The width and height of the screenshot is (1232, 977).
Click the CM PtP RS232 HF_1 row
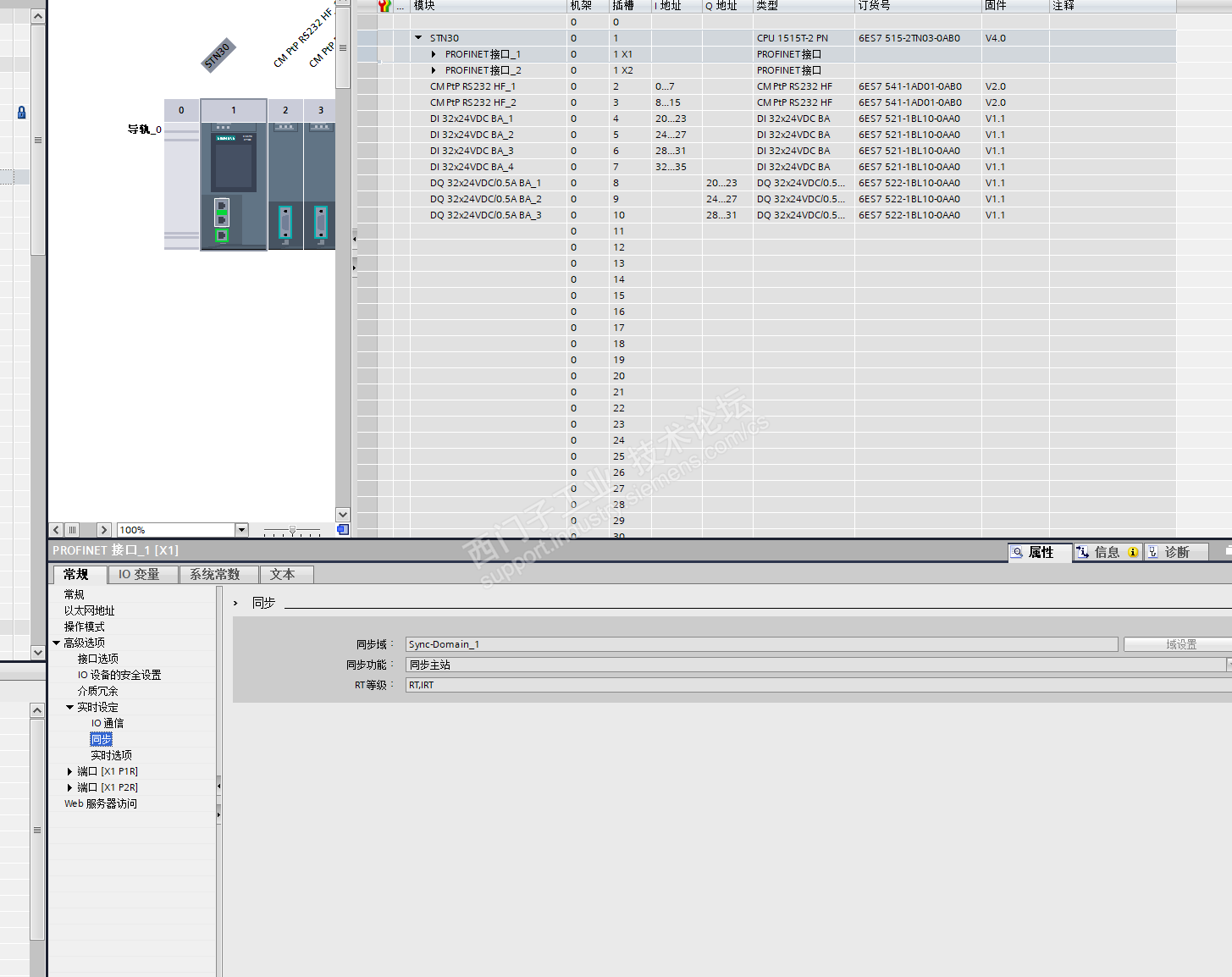[766, 86]
